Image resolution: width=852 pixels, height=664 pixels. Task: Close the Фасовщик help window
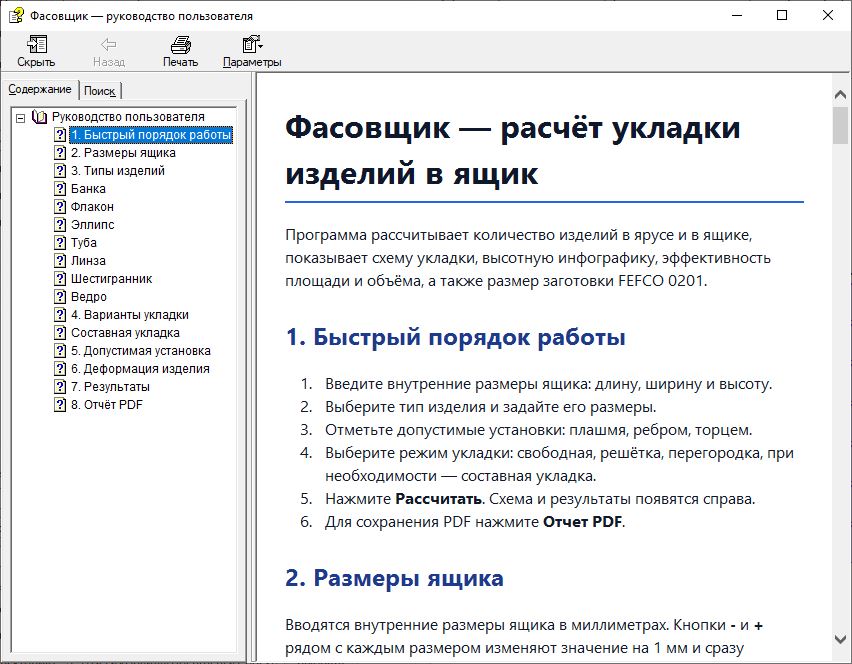point(828,15)
